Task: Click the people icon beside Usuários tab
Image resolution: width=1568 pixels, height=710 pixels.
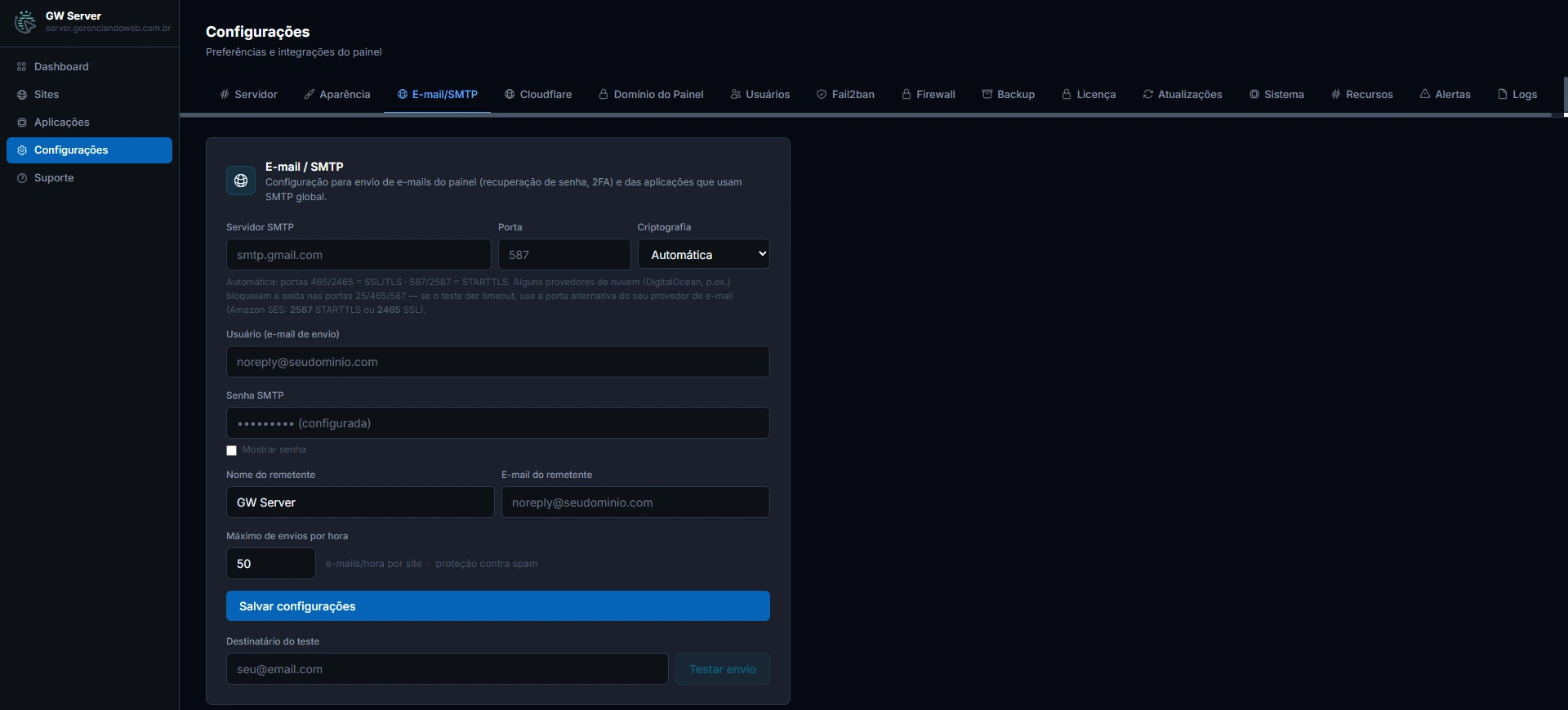Action: click(736, 94)
